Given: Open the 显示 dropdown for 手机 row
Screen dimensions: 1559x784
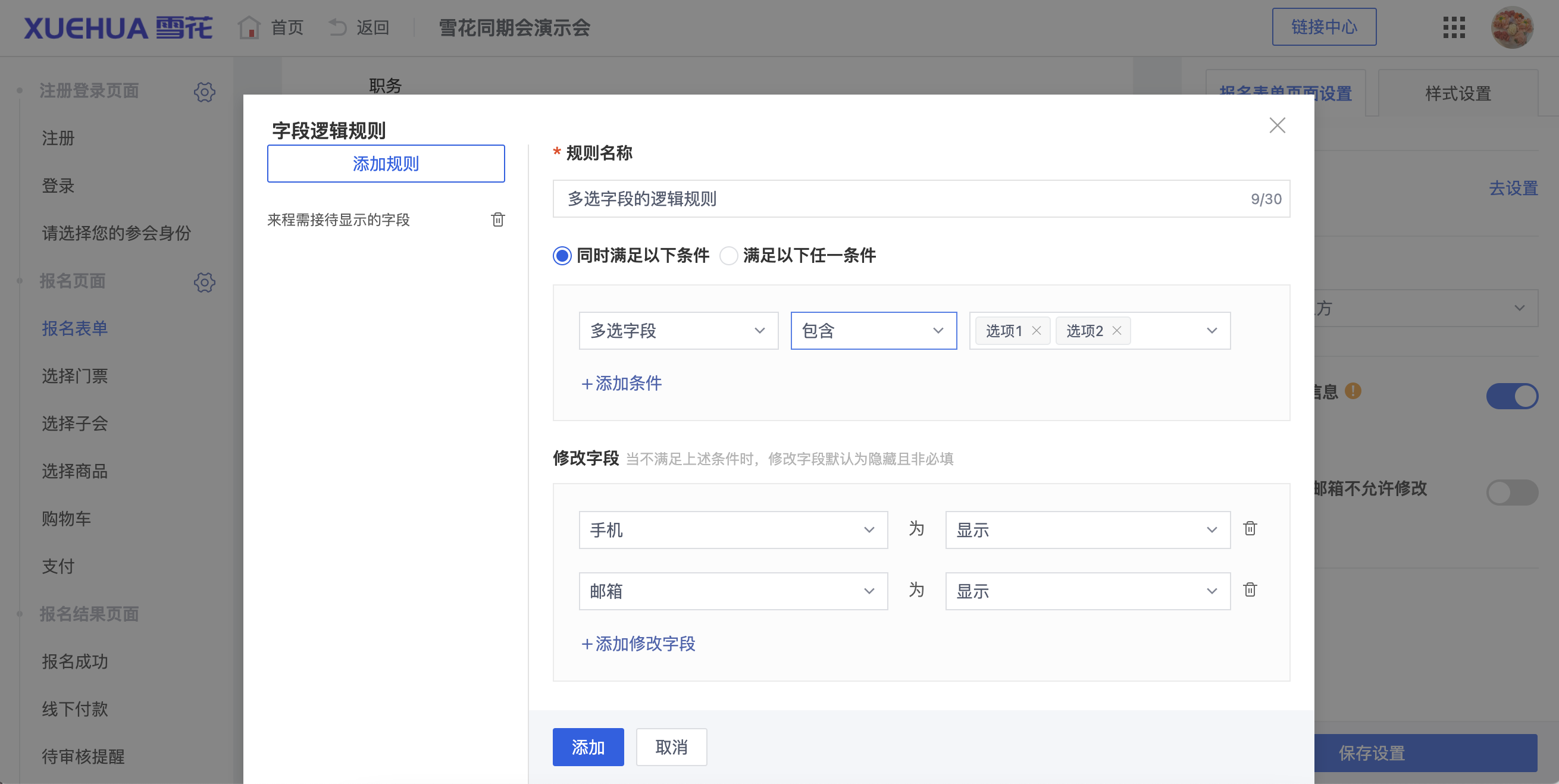Looking at the screenshot, I should pos(1088,530).
